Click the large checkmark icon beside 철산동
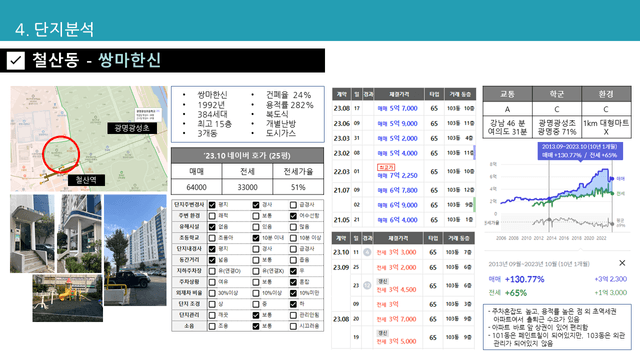640x360 pixels. coord(16,60)
